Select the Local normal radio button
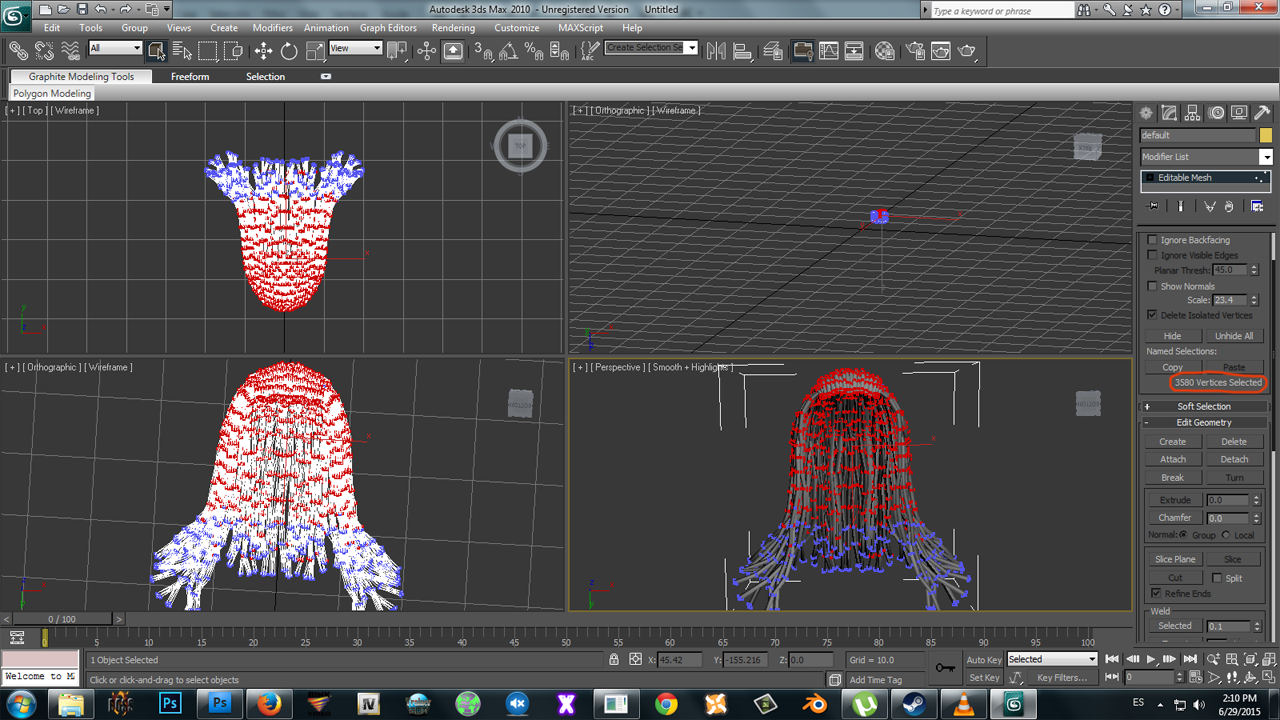Image resolution: width=1280 pixels, height=720 pixels. pos(1226,535)
